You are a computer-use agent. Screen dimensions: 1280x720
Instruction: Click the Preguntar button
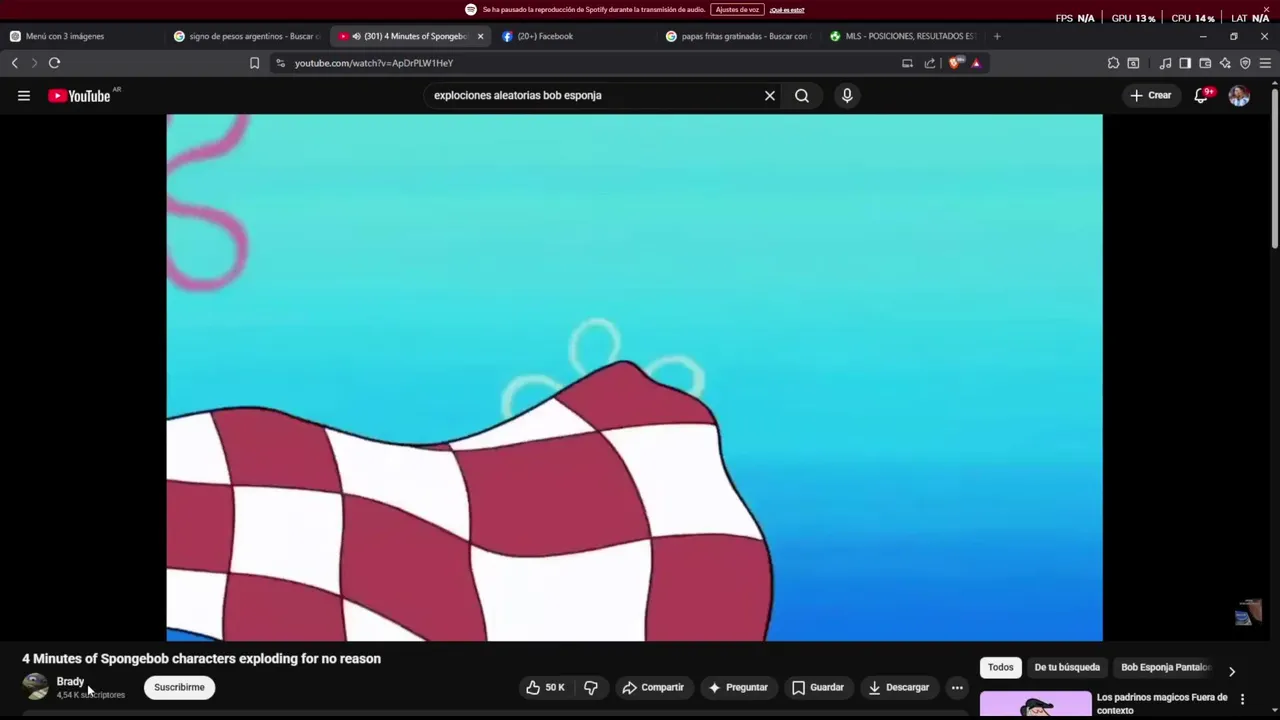coord(738,687)
